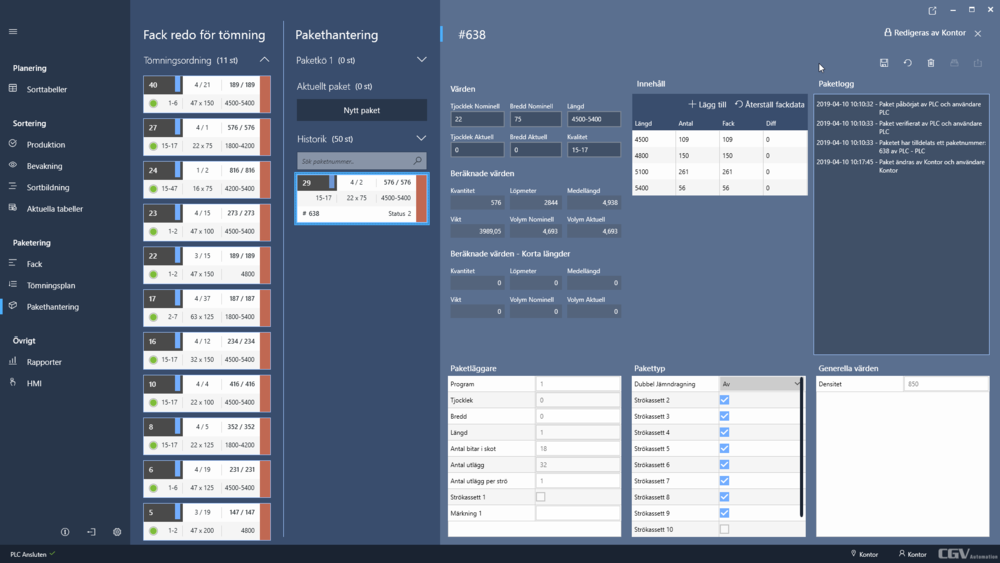Click the undo changes icon
This screenshot has width=1000, height=563.
(x=907, y=63)
